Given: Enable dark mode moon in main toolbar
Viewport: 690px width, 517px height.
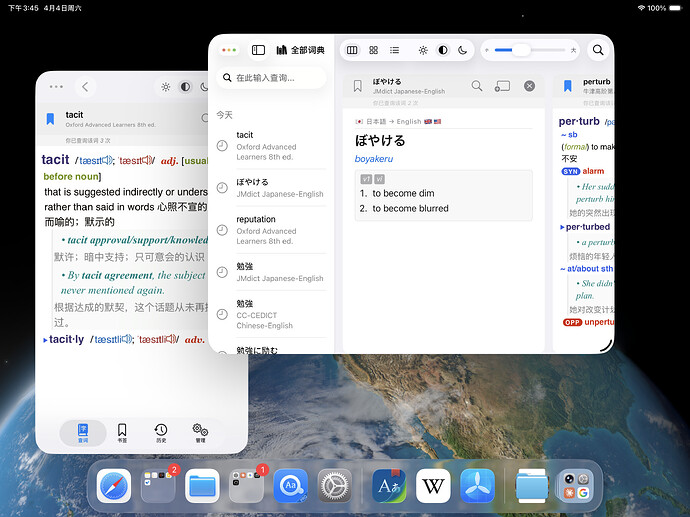Looking at the screenshot, I should point(462,50).
